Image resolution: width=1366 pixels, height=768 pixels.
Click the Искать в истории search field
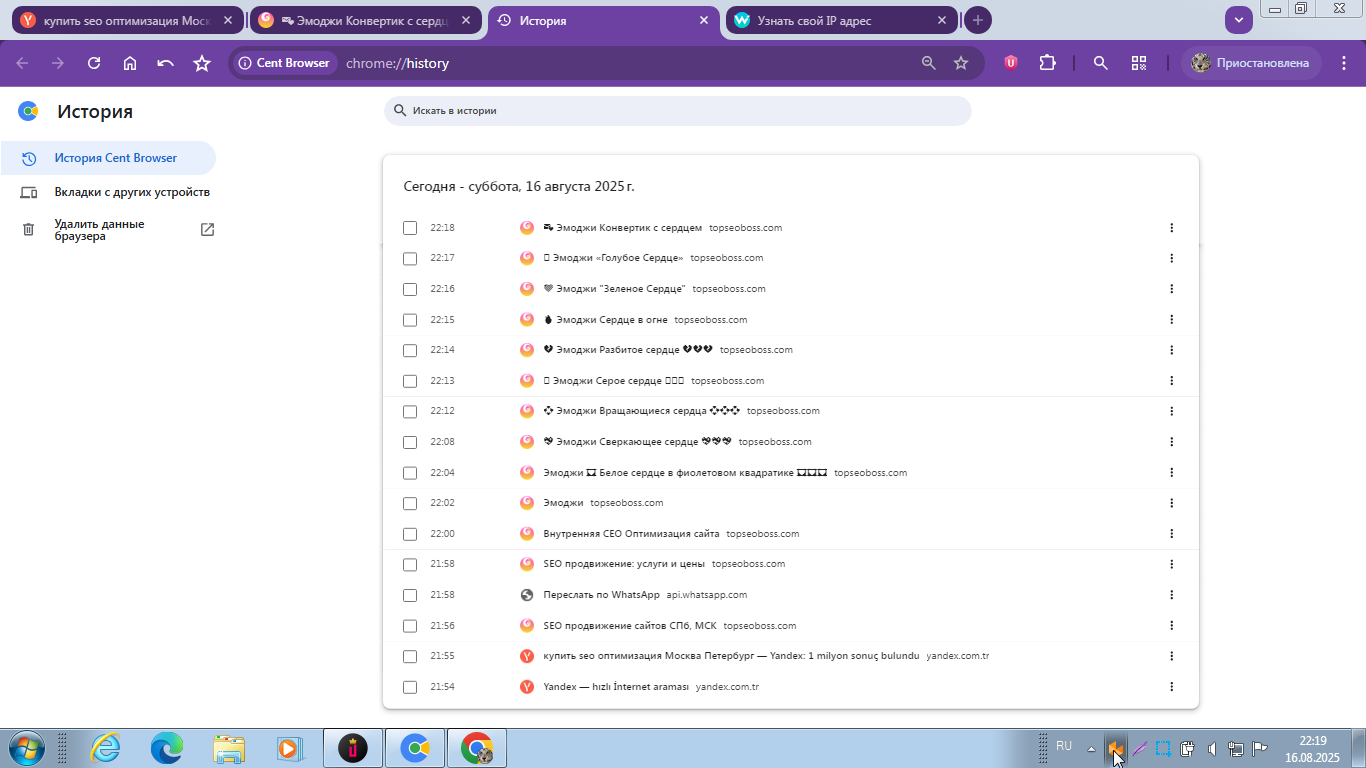pos(677,111)
